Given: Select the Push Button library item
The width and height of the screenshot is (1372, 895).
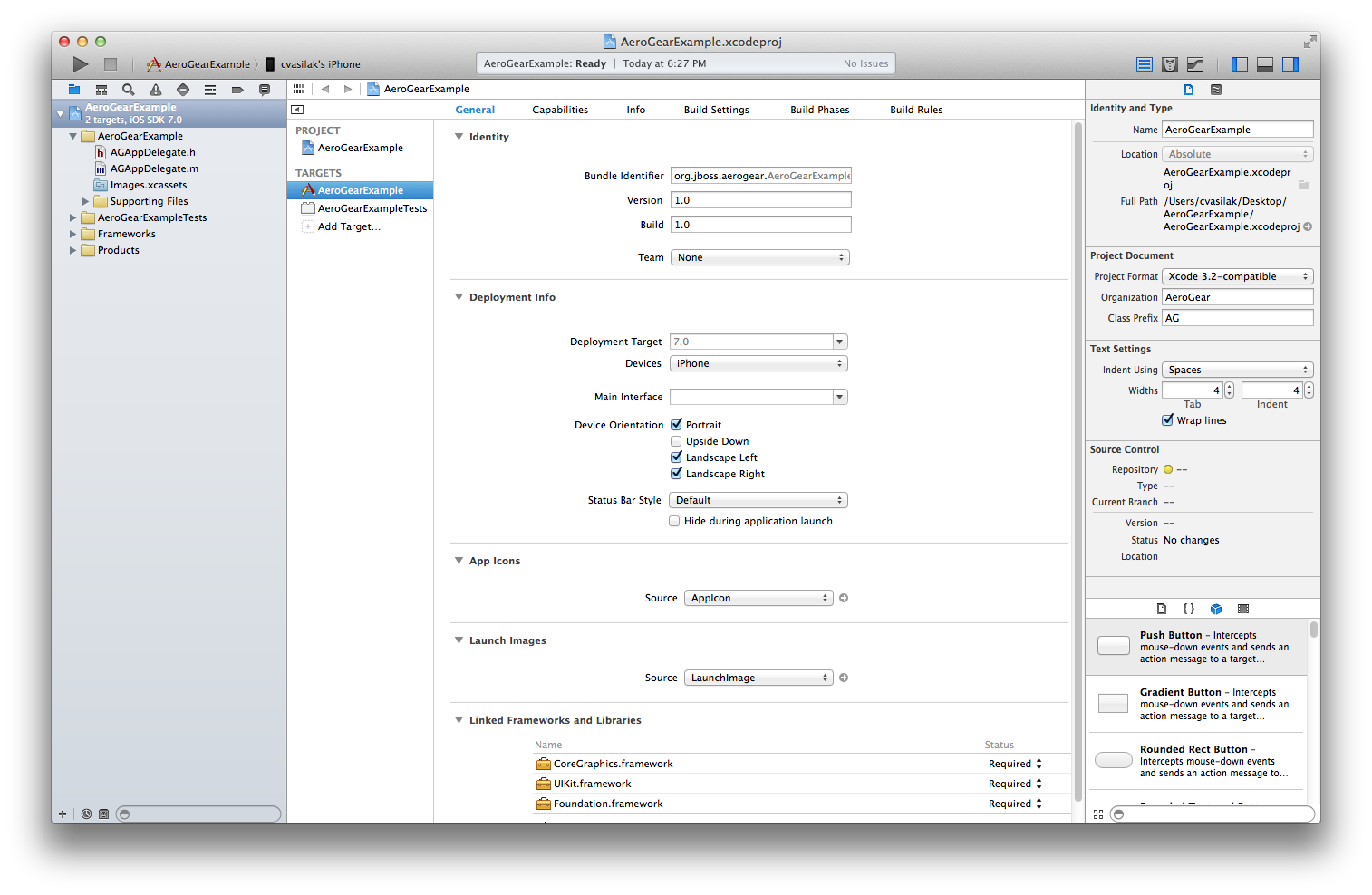Looking at the screenshot, I should tap(1196, 647).
